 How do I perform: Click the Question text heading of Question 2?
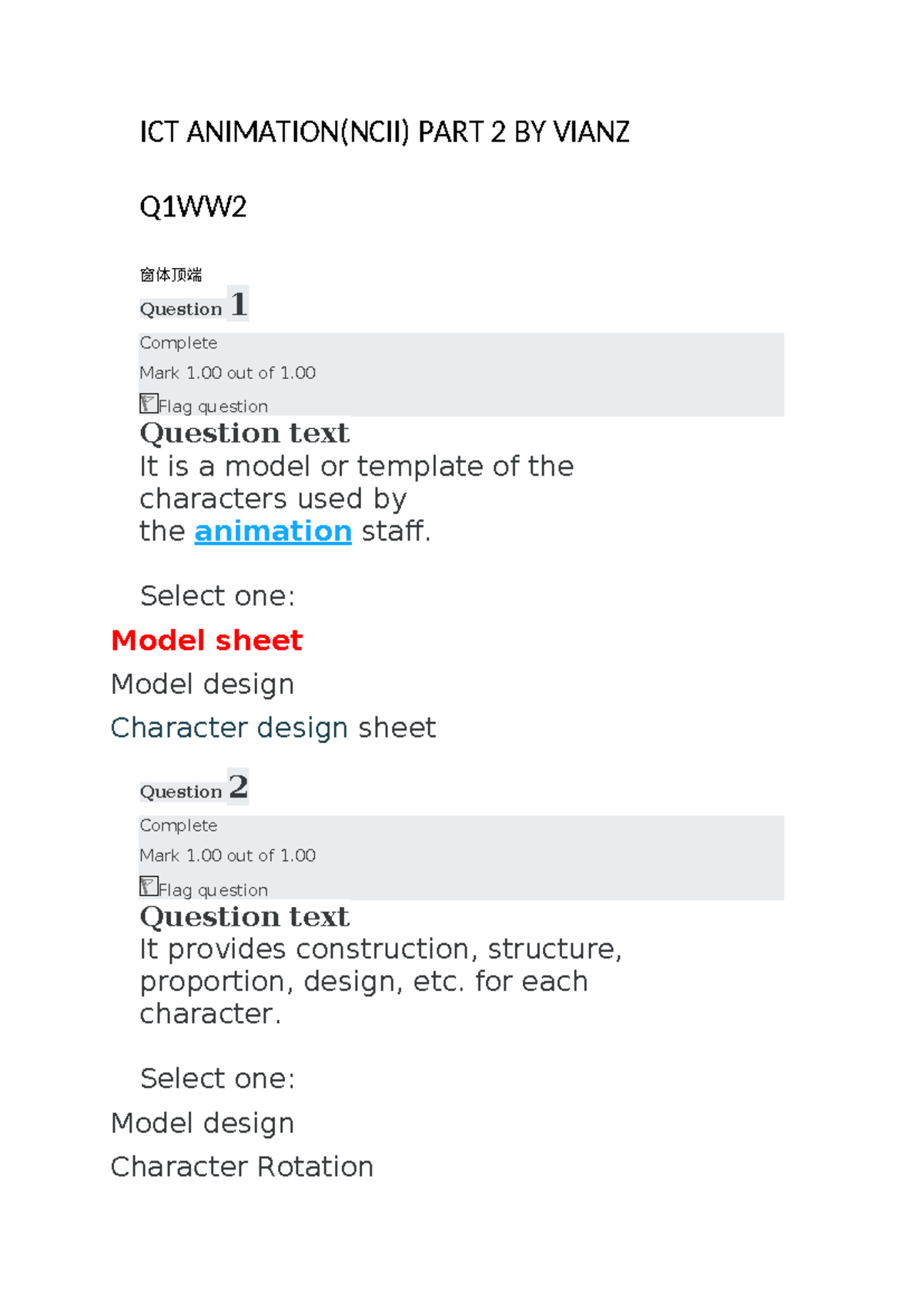click(x=244, y=916)
